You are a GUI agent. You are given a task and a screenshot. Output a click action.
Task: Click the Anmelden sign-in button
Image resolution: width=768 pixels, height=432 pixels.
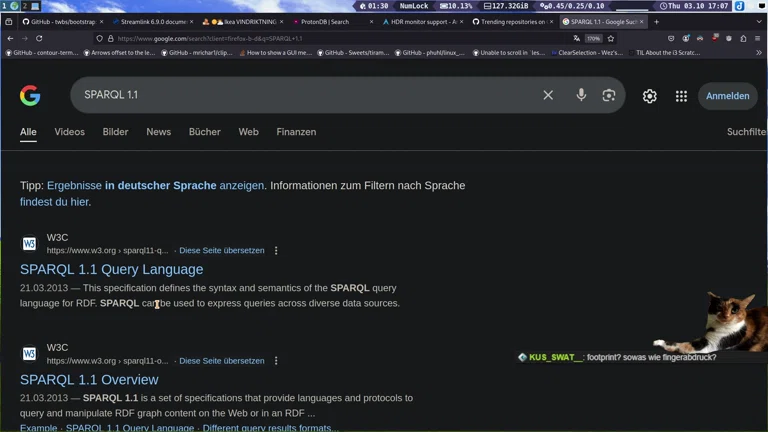(727, 96)
